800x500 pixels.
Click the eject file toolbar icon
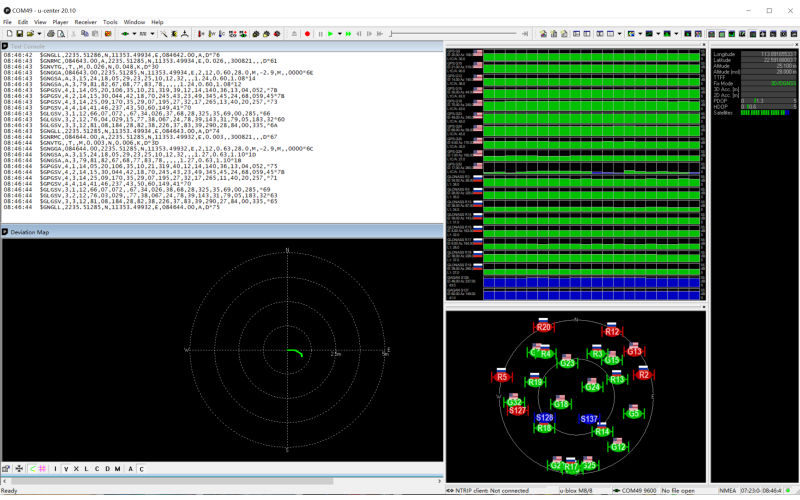(294, 34)
